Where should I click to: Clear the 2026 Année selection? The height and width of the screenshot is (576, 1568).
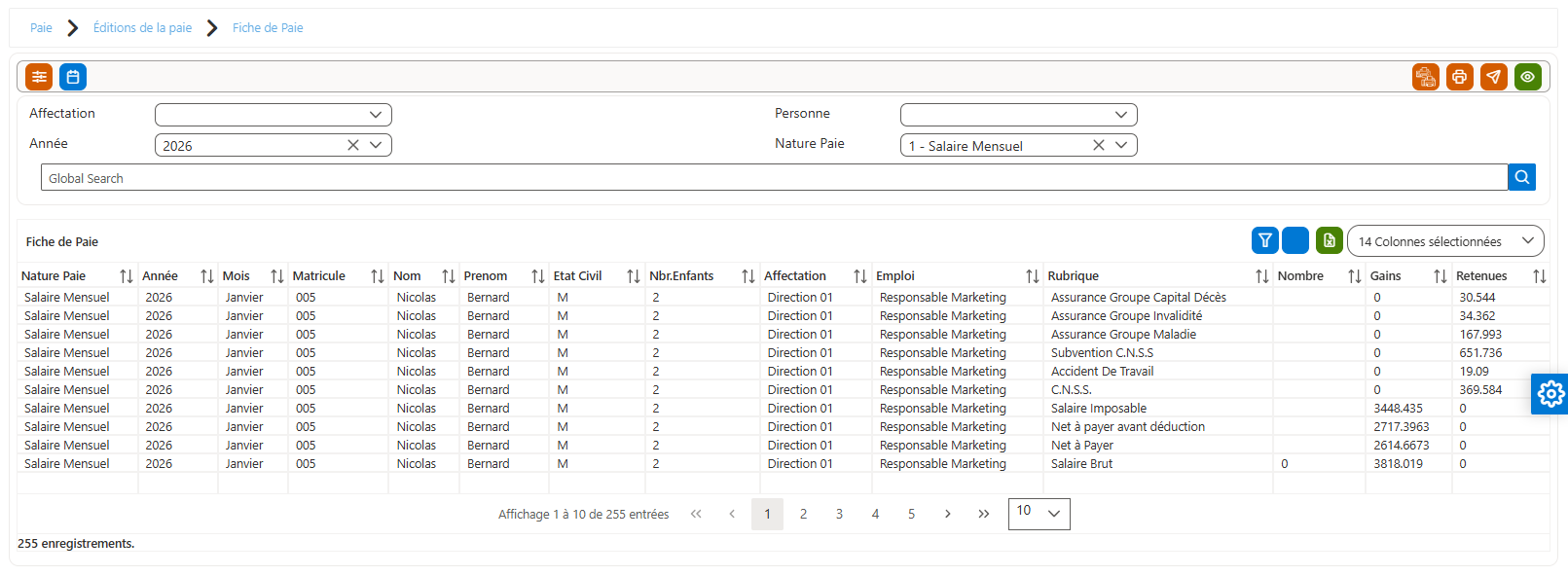click(353, 145)
